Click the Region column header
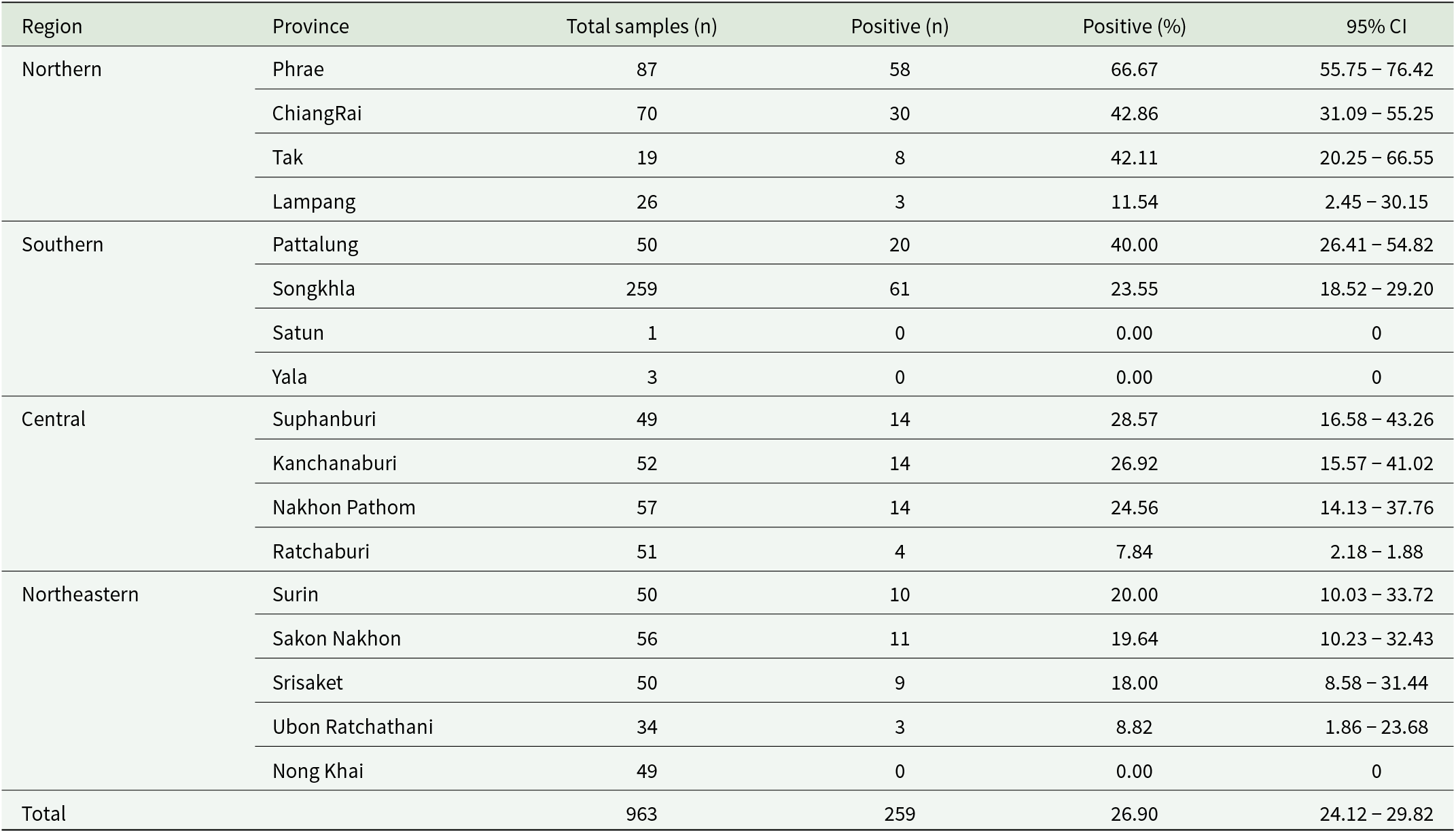 click(52, 26)
